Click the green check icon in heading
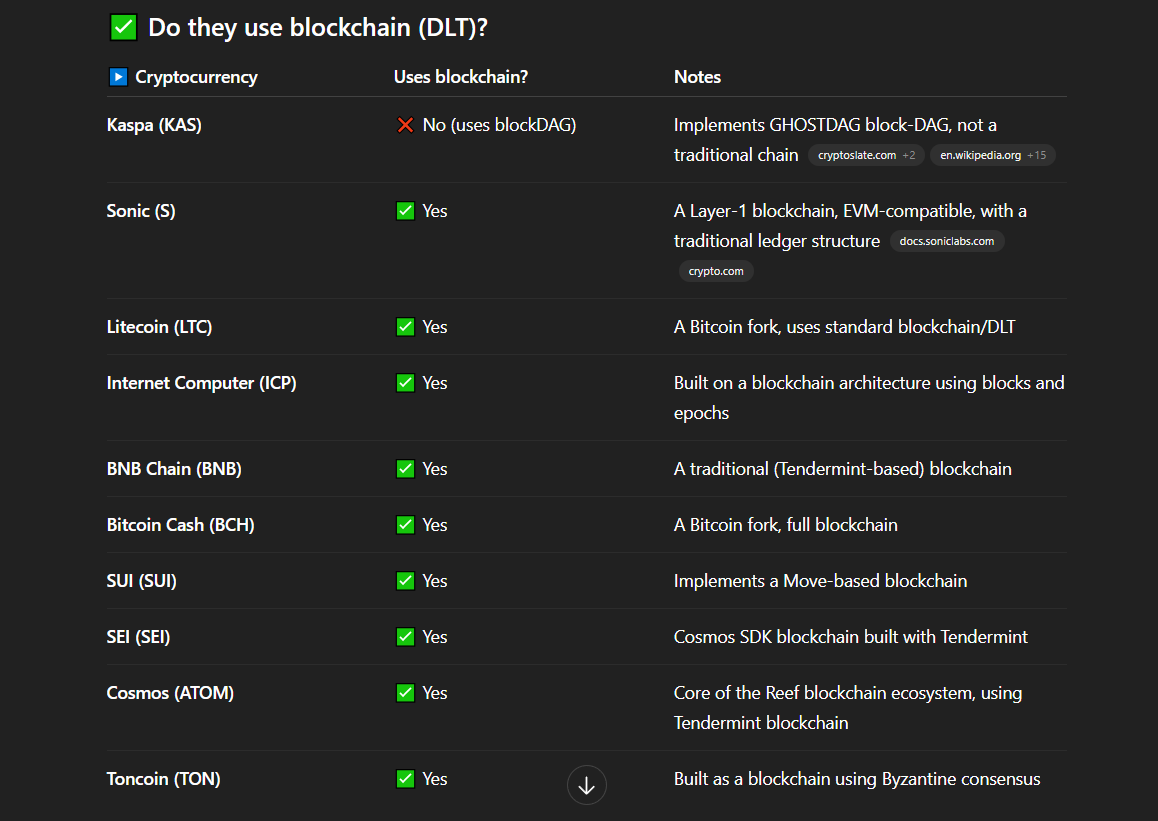Image resolution: width=1158 pixels, height=821 pixels. pyautogui.click(x=123, y=28)
